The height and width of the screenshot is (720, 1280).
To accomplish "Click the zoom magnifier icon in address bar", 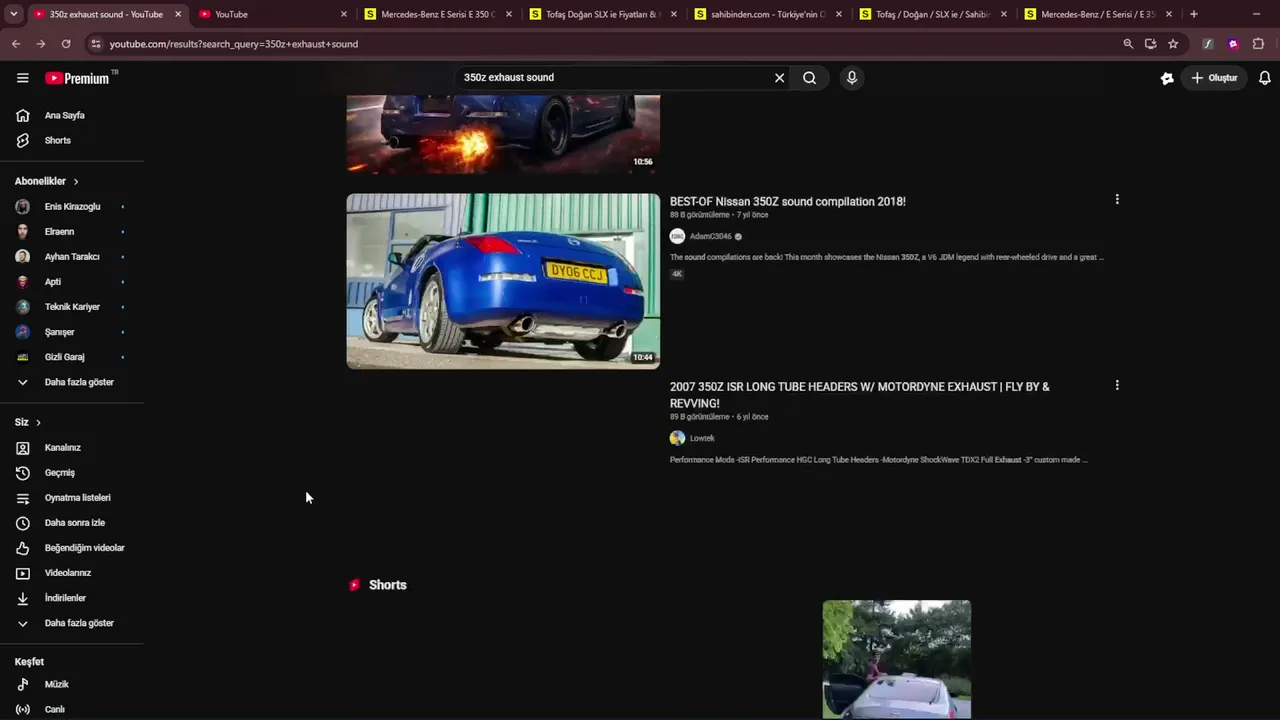I will 1128,44.
